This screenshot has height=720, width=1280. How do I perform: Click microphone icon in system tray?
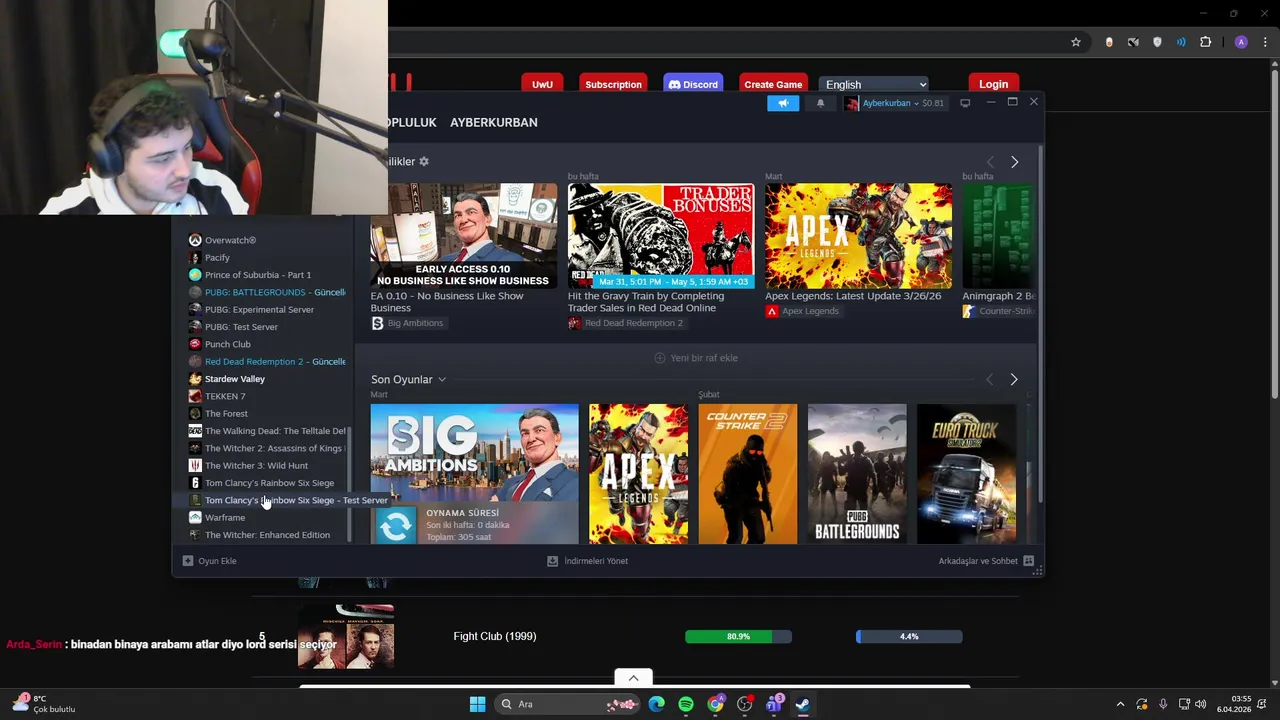point(1162,704)
